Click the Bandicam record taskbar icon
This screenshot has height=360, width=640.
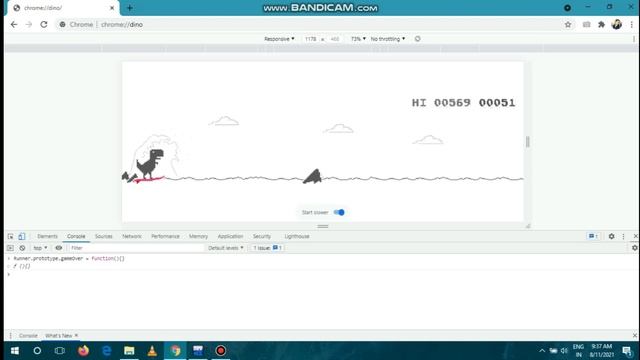tap(221, 351)
